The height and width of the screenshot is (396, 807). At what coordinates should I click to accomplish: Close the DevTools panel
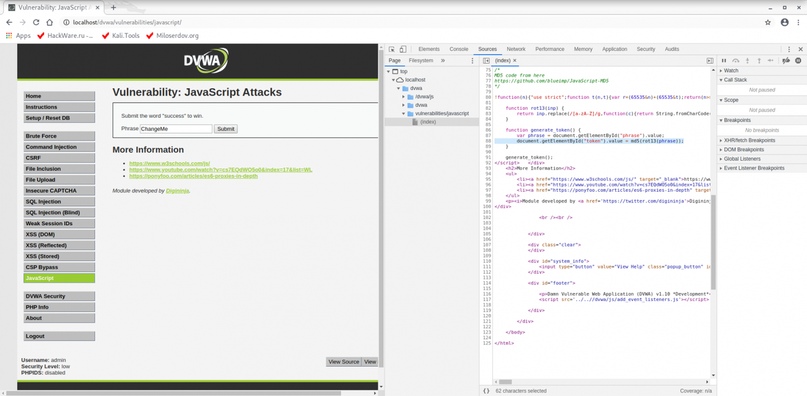pyautogui.click(x=800, y=49)
